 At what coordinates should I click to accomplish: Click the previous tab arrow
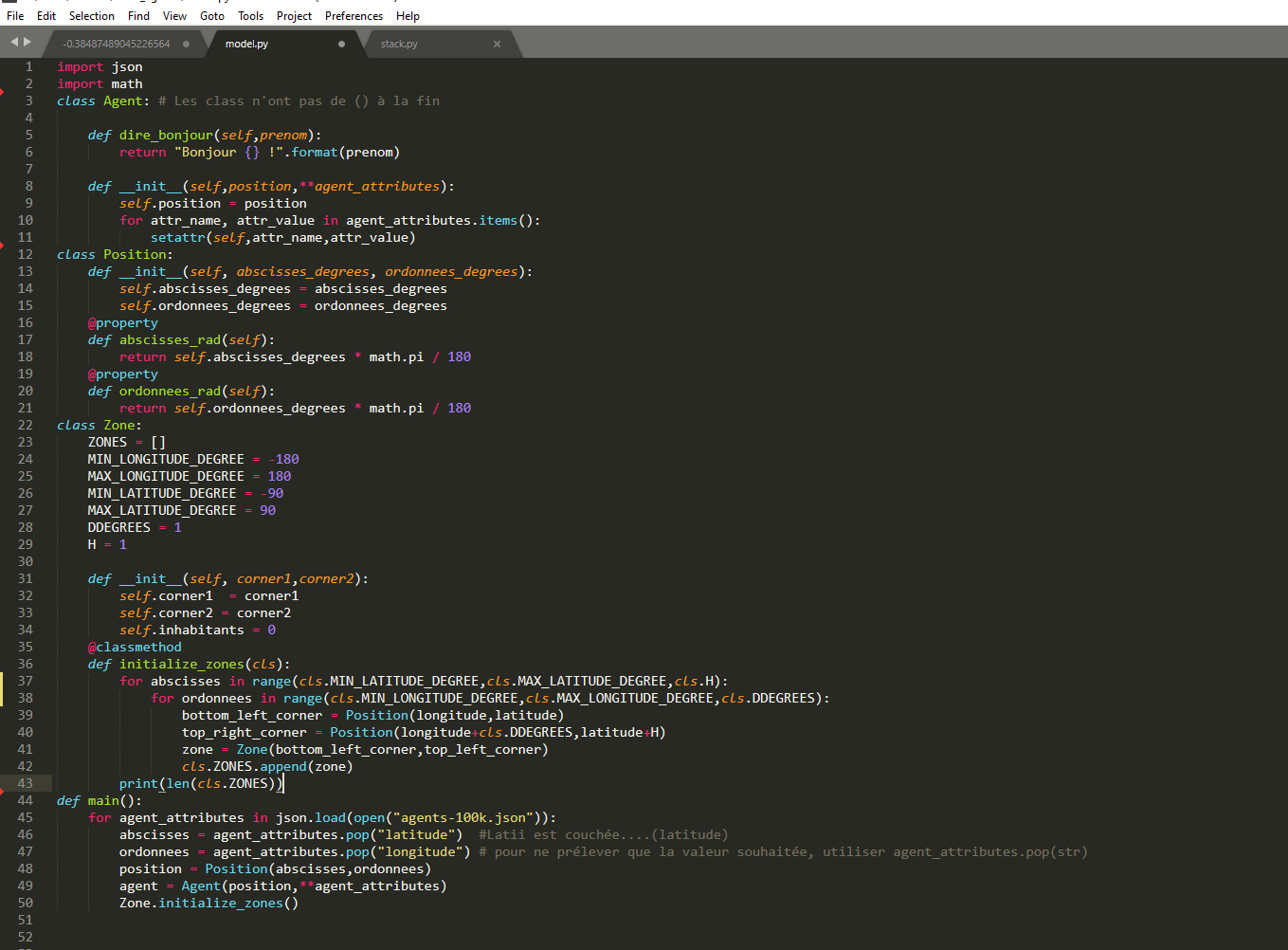pyautogui.click(x=14, y=42)
